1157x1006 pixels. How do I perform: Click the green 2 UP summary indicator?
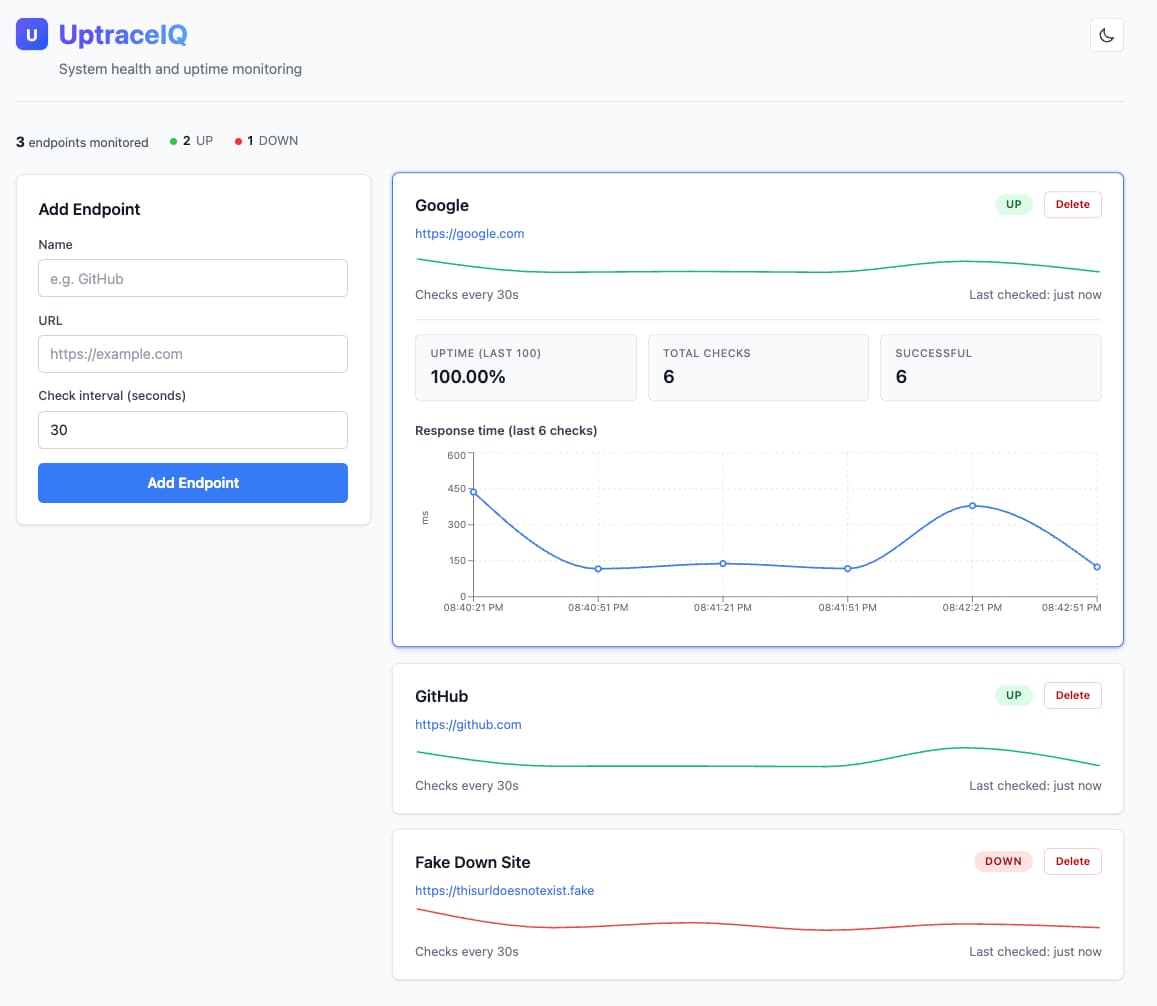tap(191, 141)
